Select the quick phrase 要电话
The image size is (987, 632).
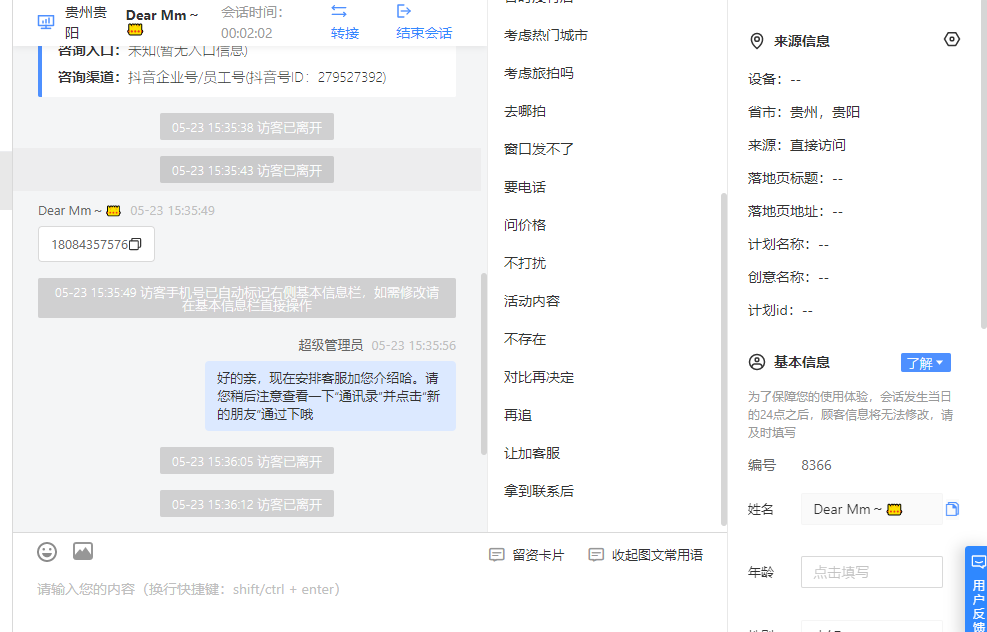pos(525,187)
